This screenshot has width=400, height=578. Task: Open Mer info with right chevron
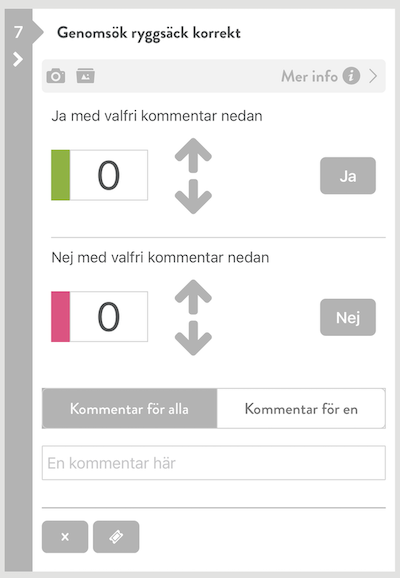pos(373,76)
